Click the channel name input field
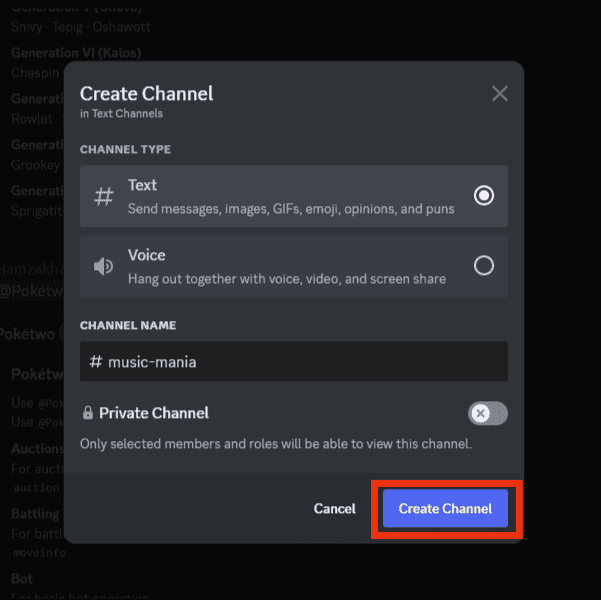Image resolution: width=601 pixels, height=600 pixels. tap(294, 362)
